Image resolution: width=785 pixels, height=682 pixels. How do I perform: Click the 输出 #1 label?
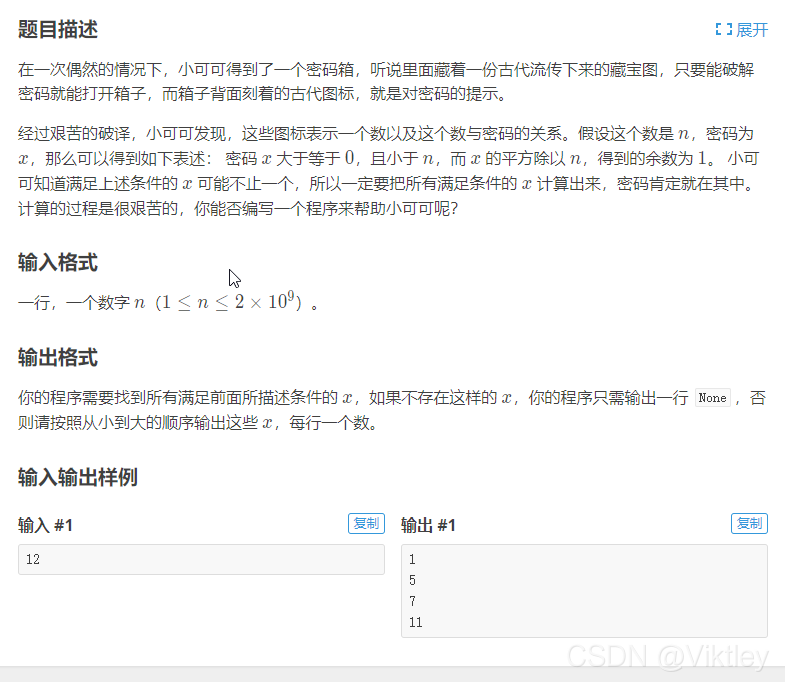(429, 525)
